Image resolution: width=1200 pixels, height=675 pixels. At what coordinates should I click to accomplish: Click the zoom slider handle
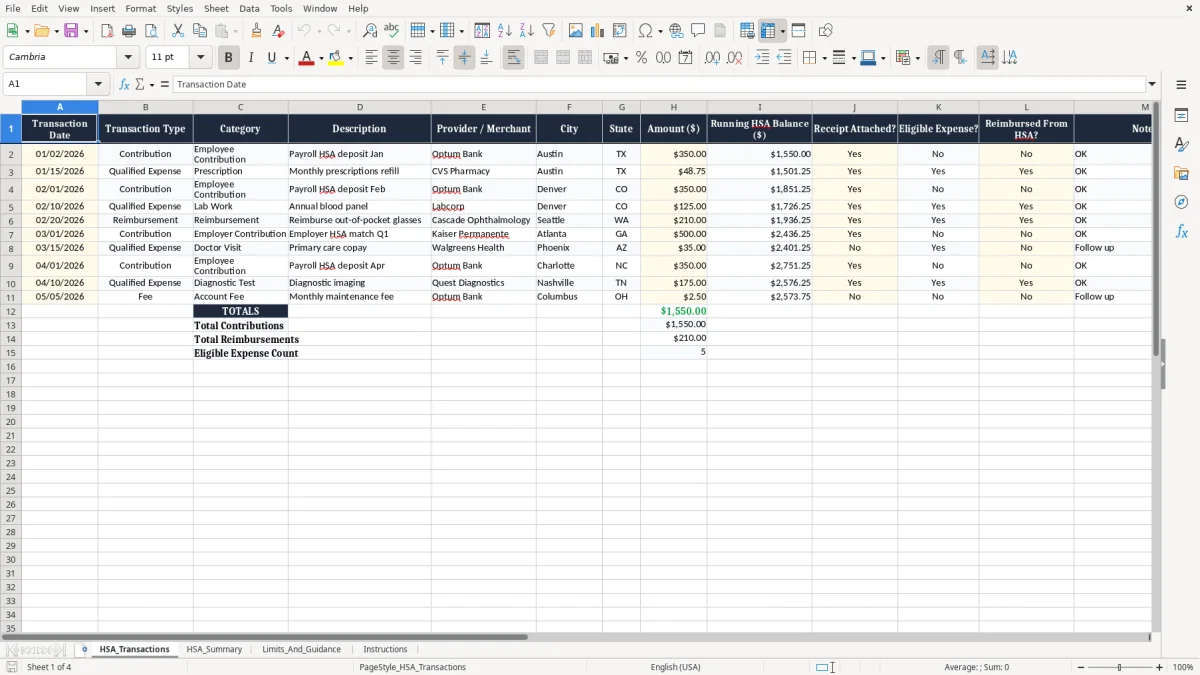tap(1119, 667)
